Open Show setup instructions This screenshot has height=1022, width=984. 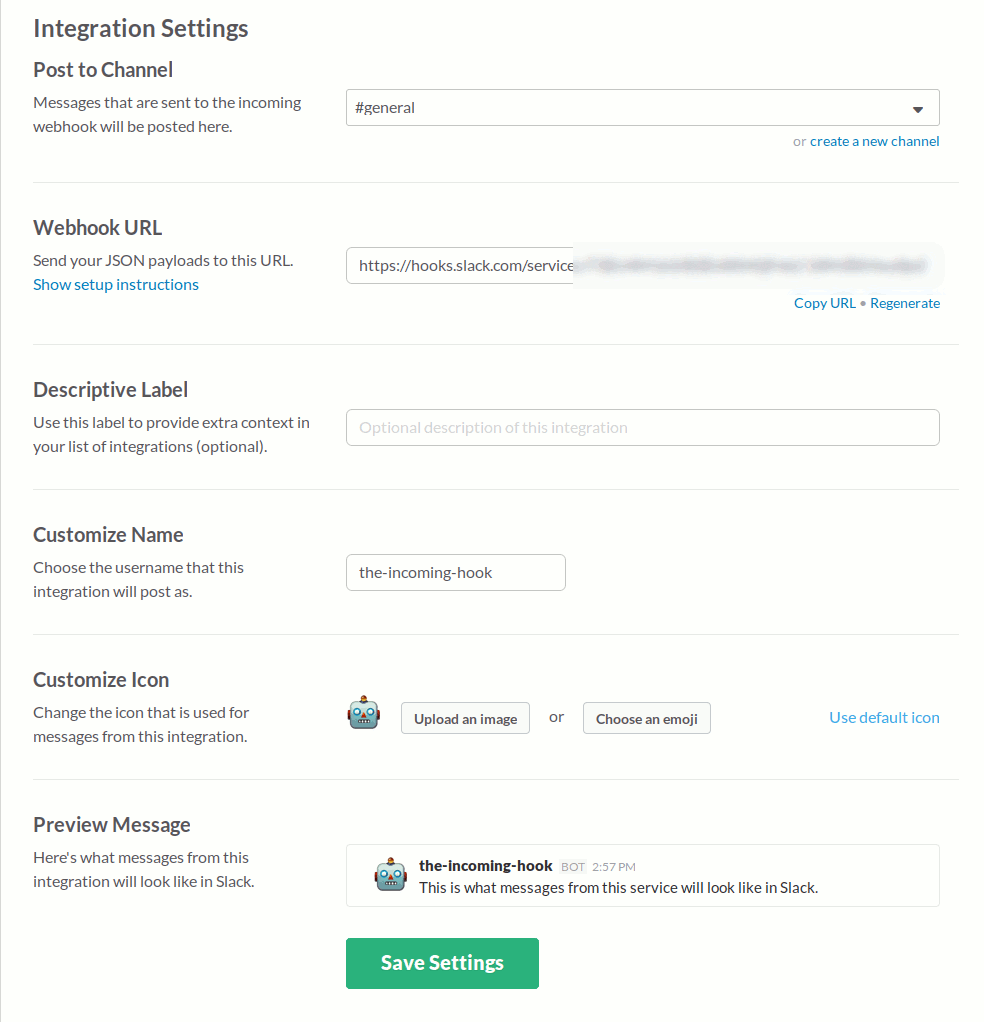click(115, 284)
